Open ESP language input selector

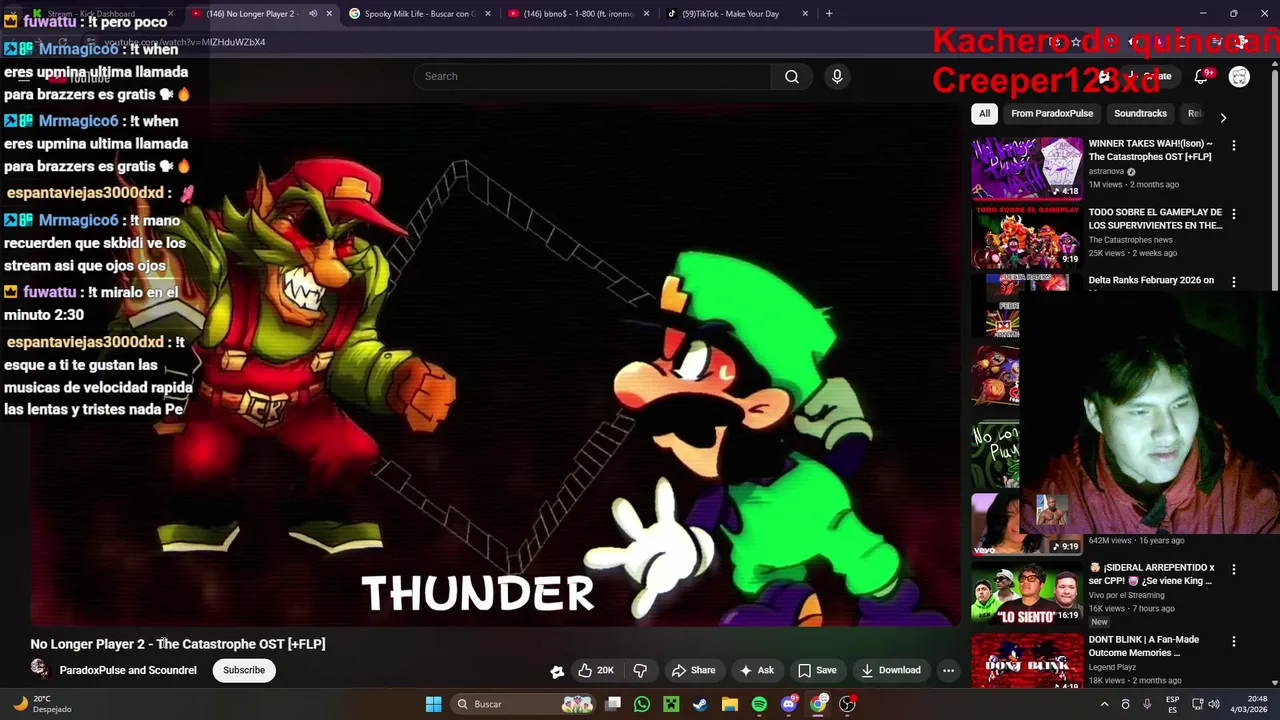(1172, 704)
